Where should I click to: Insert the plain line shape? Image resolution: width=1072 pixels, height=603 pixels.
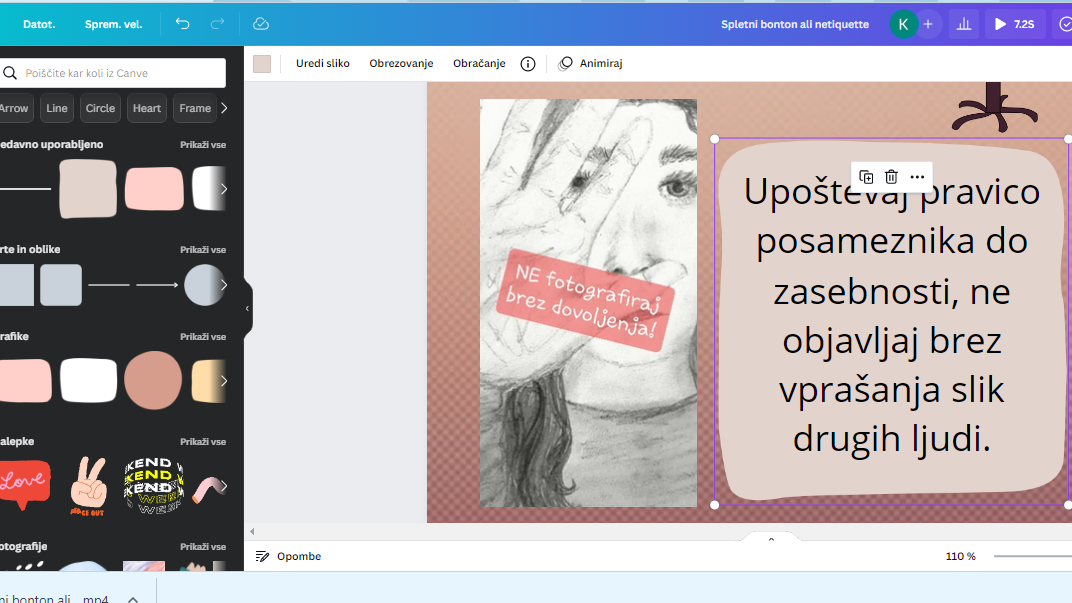point(109,285)
